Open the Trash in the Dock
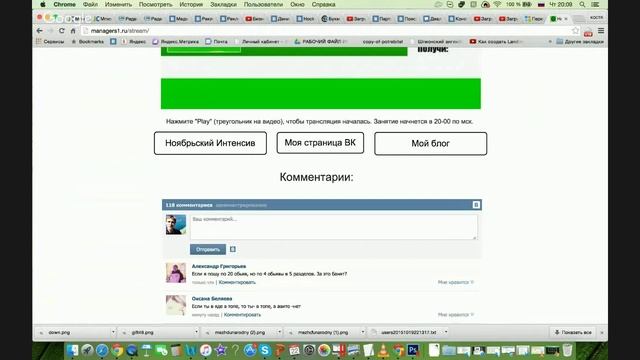Image resolution: width=640 pixels, height=360 pixels. coord(567,350)
